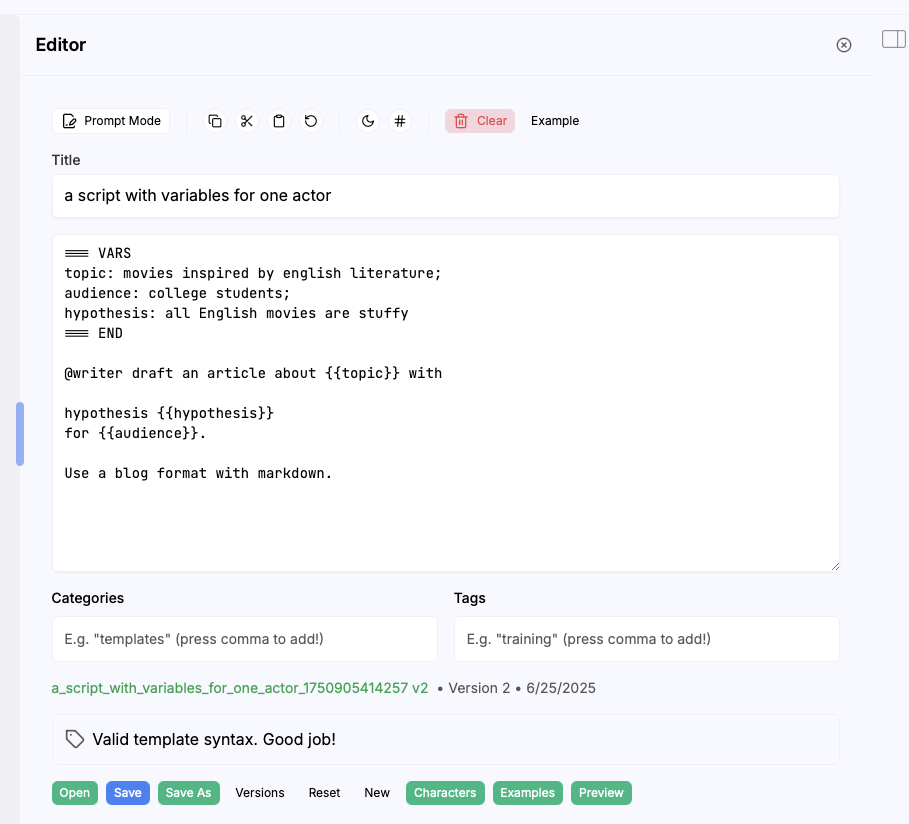Screen dimensions: 909x824
Task: Toggle dark mode with the moon icon
Action: coord(368,120)
